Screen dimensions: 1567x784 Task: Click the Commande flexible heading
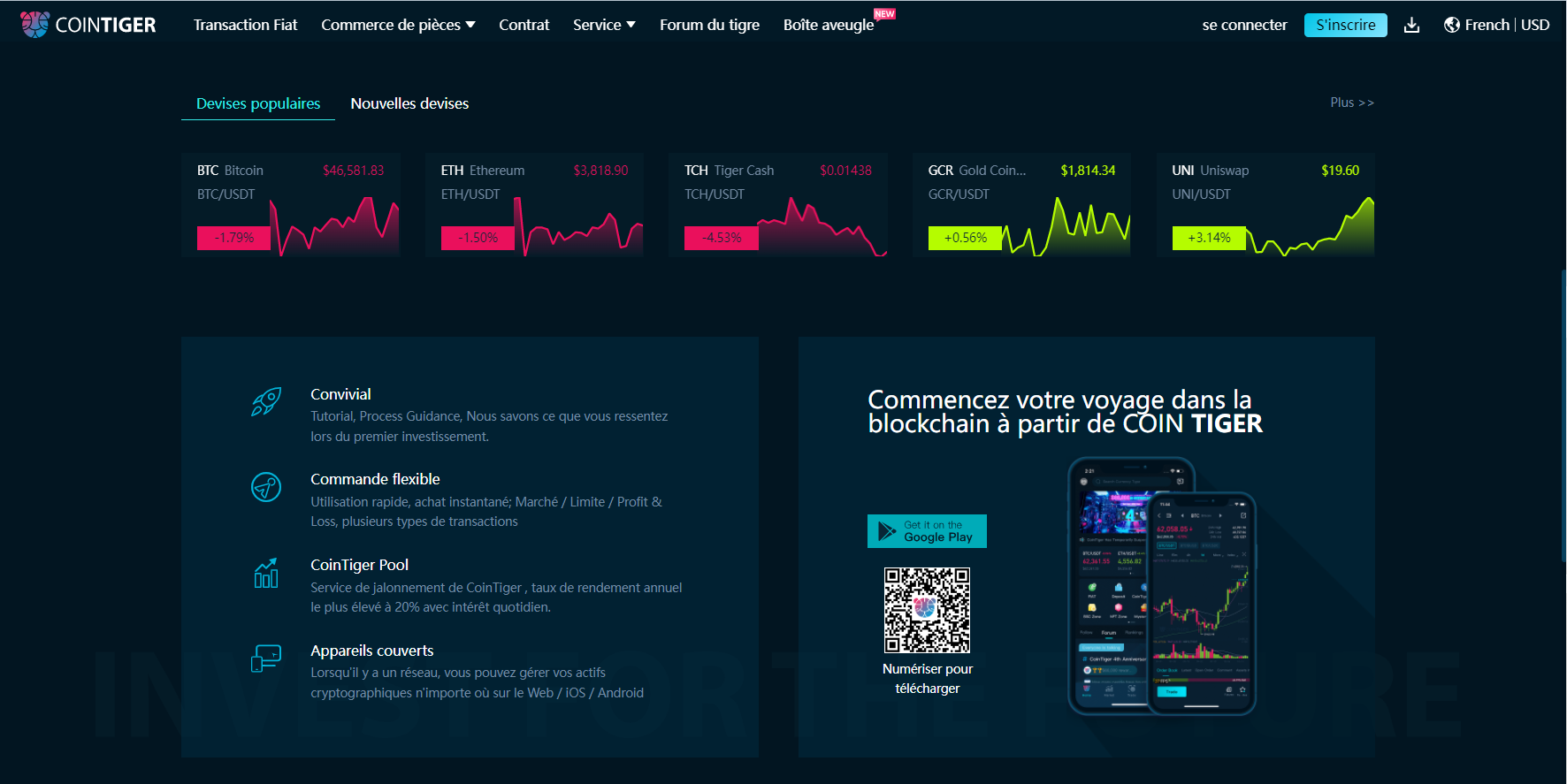click(x=375, y=479)
